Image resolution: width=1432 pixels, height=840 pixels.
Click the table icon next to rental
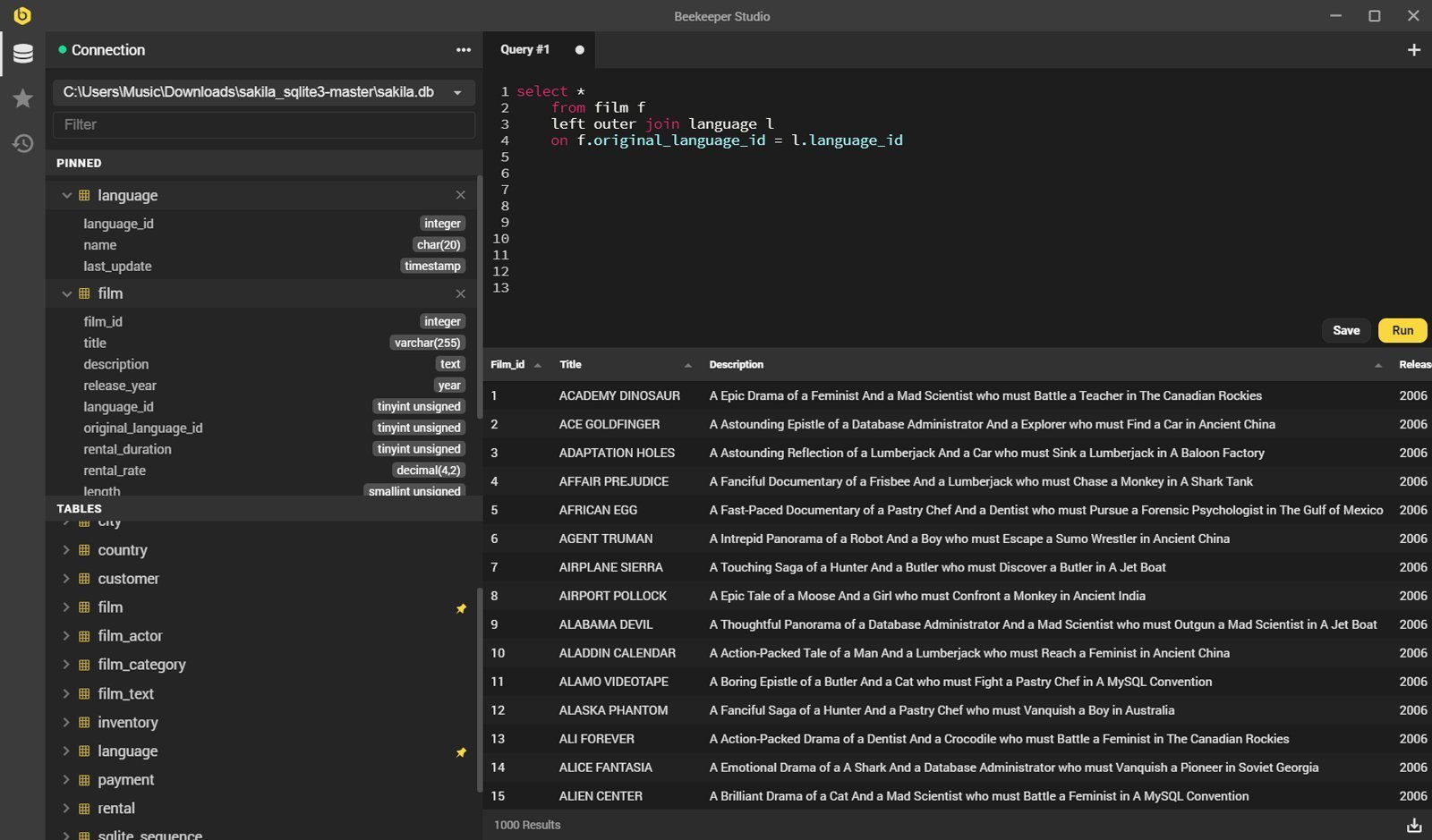click(84, 809)
